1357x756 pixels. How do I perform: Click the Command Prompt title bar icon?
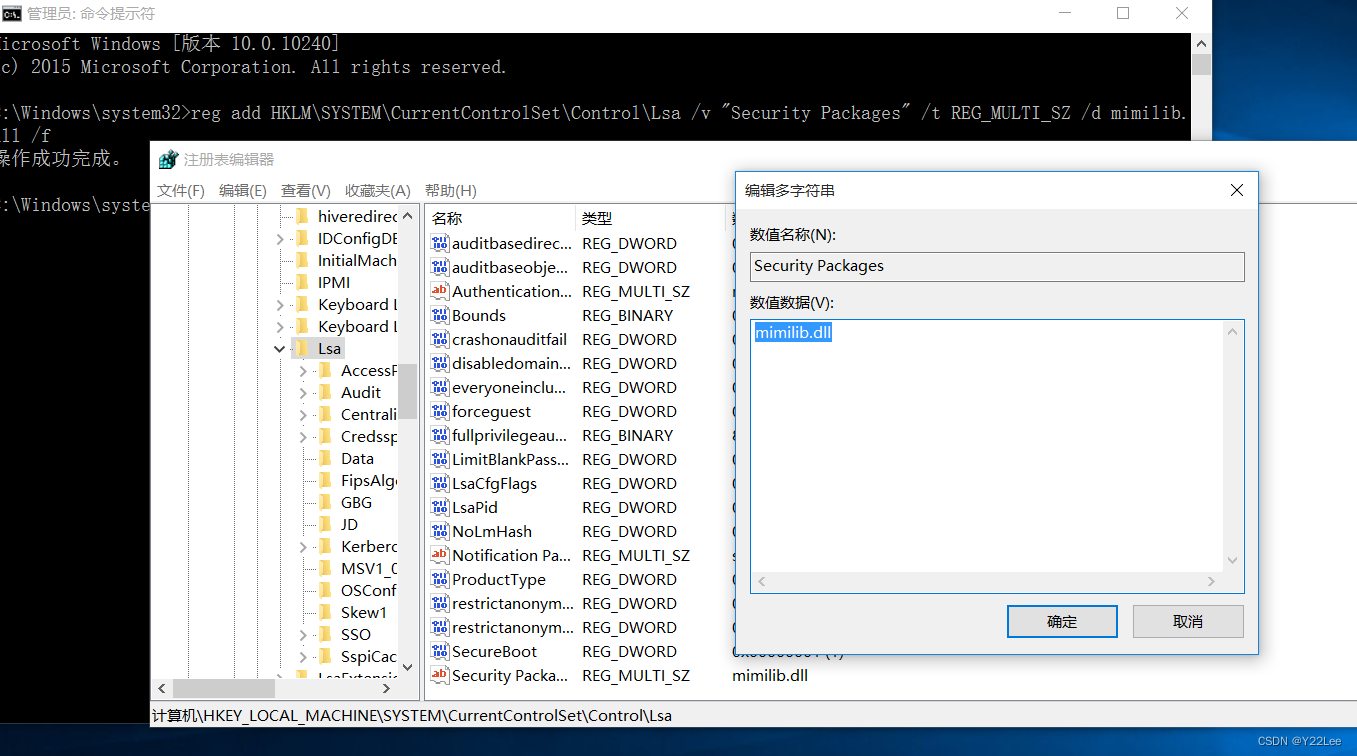click(x=11, y=13)
